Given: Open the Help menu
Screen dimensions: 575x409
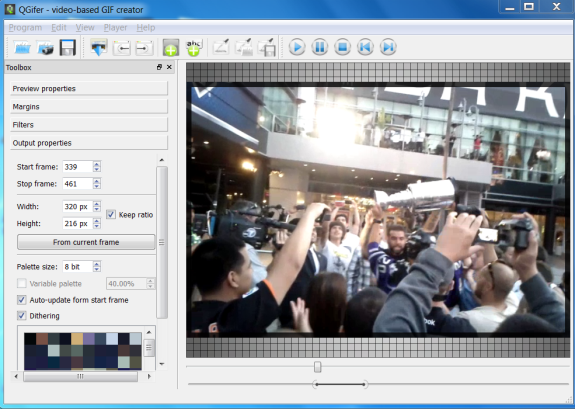Looking at the screenshot, I should (146, 28).
